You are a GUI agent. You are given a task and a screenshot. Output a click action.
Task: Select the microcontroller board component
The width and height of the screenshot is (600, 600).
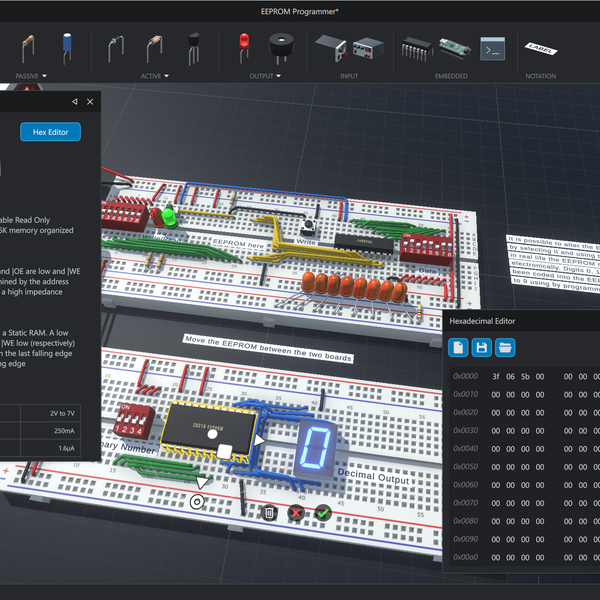(x=455, y=48)
